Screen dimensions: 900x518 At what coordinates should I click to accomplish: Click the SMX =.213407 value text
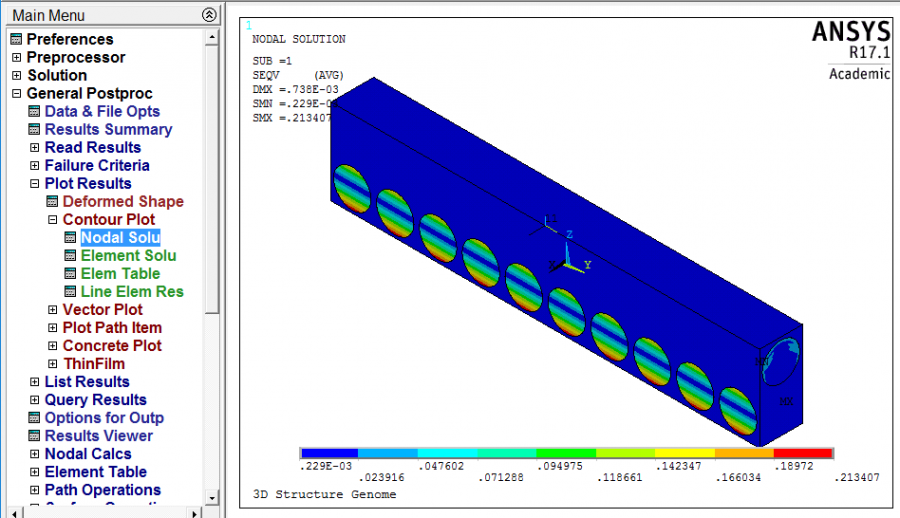(x=292, y=118)
